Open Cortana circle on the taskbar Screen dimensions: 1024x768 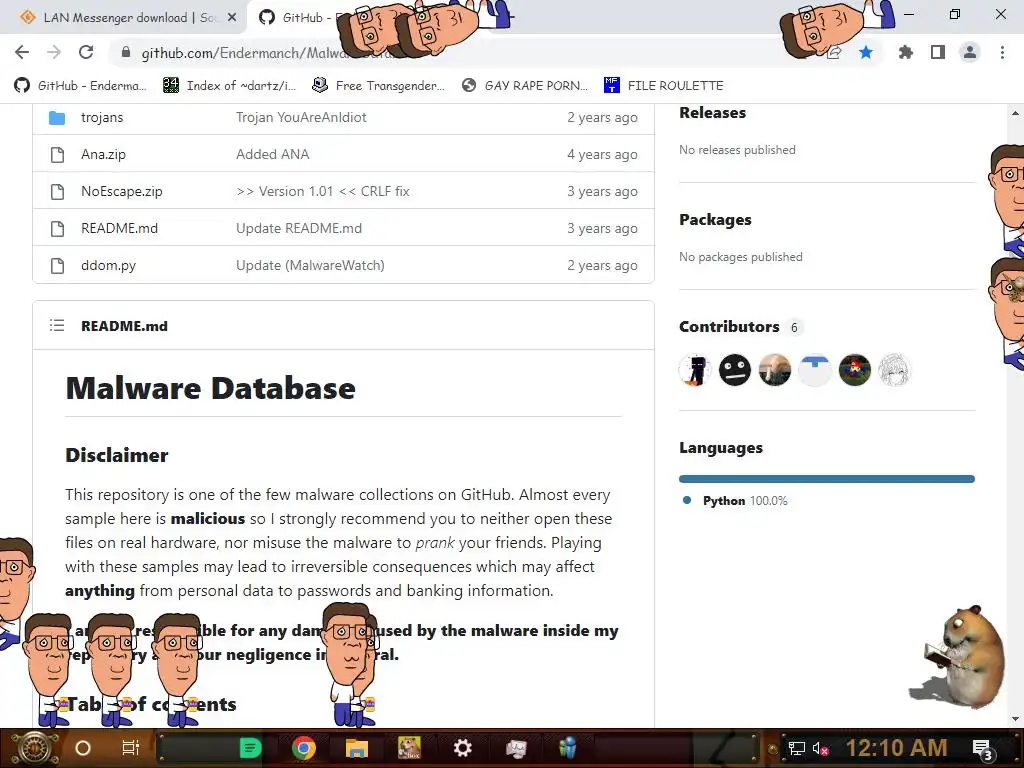[83, 748]
